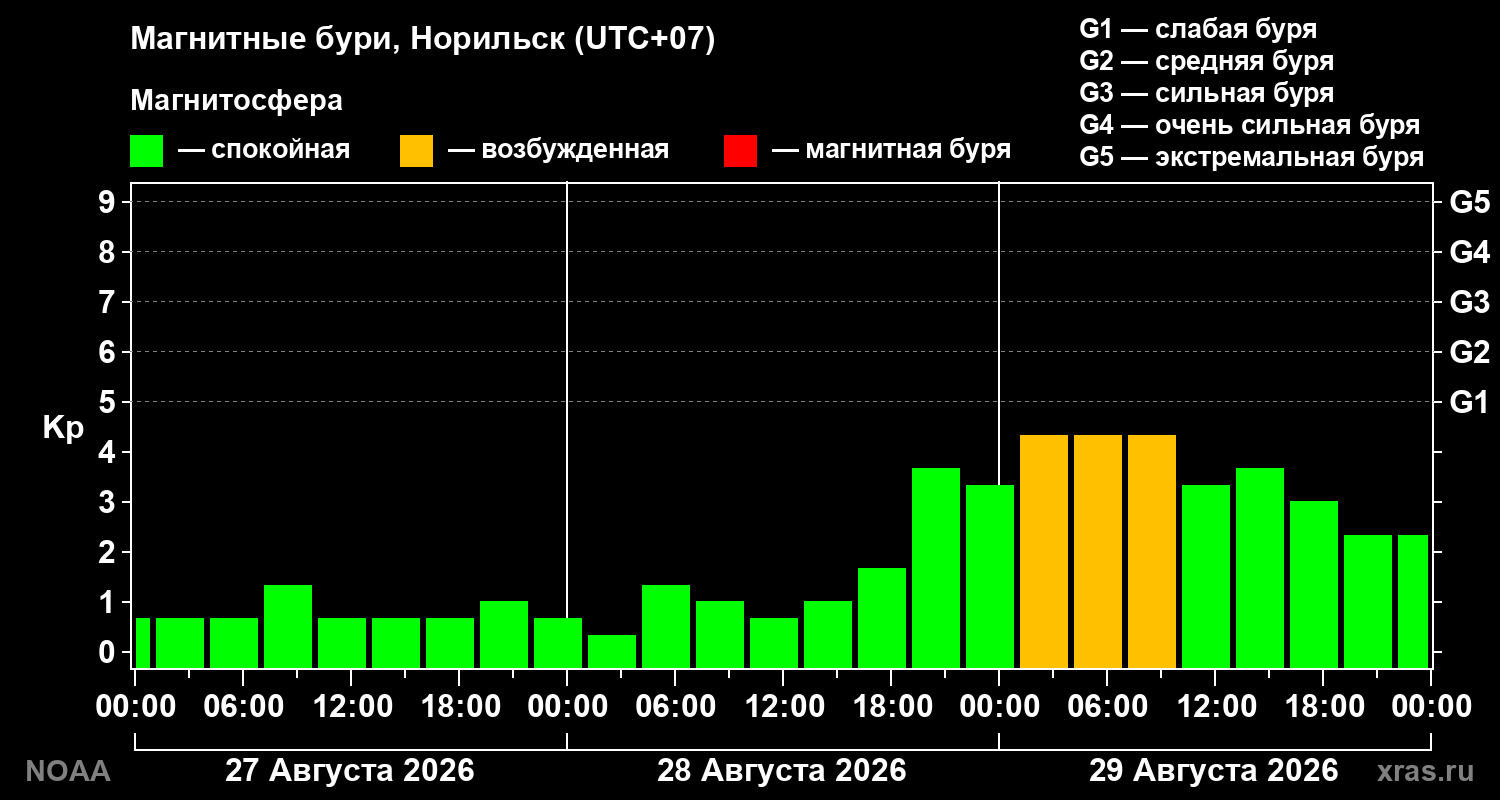This screenshot has width=1500, height=800.
Task: Click the green calm magnetosphere legend swatch
Action: point(146,151)
